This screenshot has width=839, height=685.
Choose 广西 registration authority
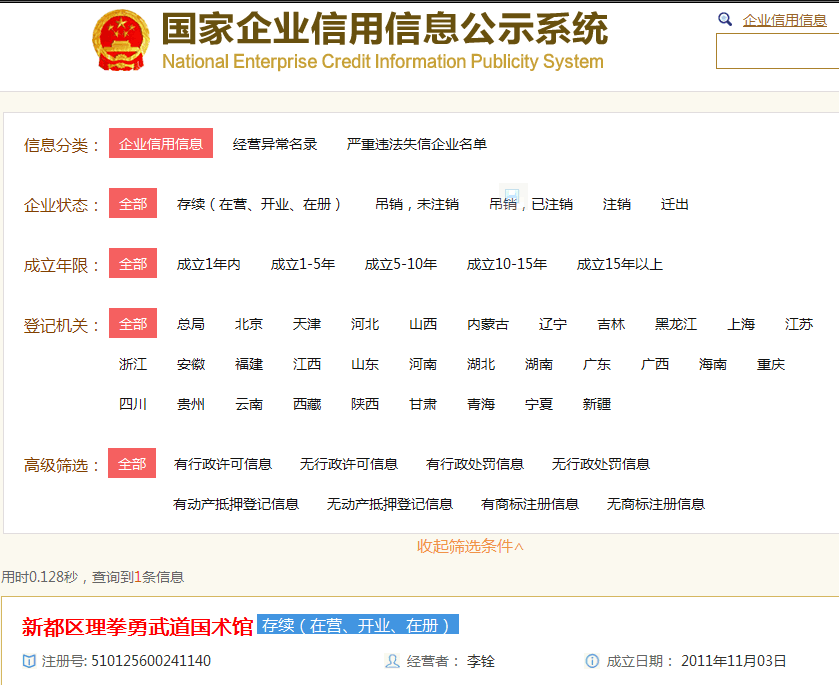coord(655,364)
